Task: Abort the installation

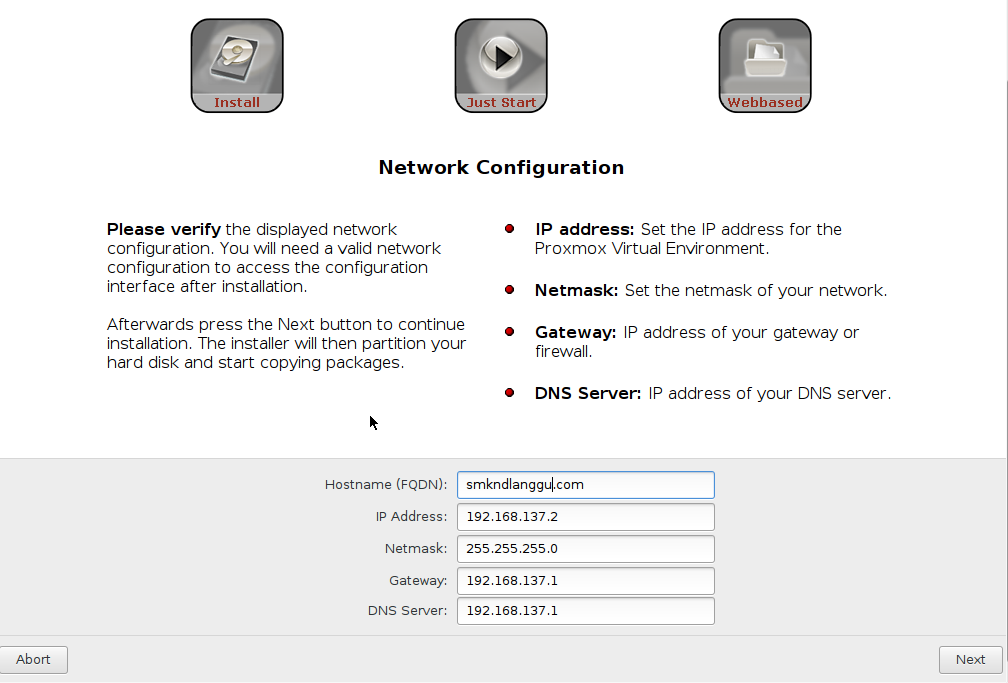Action: coord(33,660)
